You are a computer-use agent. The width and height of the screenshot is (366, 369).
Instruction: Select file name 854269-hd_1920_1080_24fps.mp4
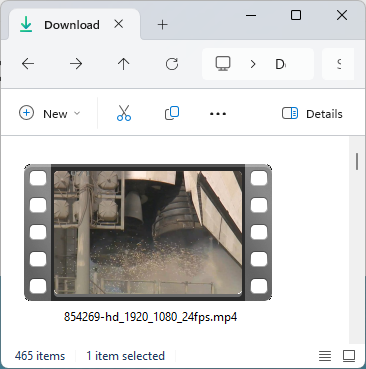[150, 317]
